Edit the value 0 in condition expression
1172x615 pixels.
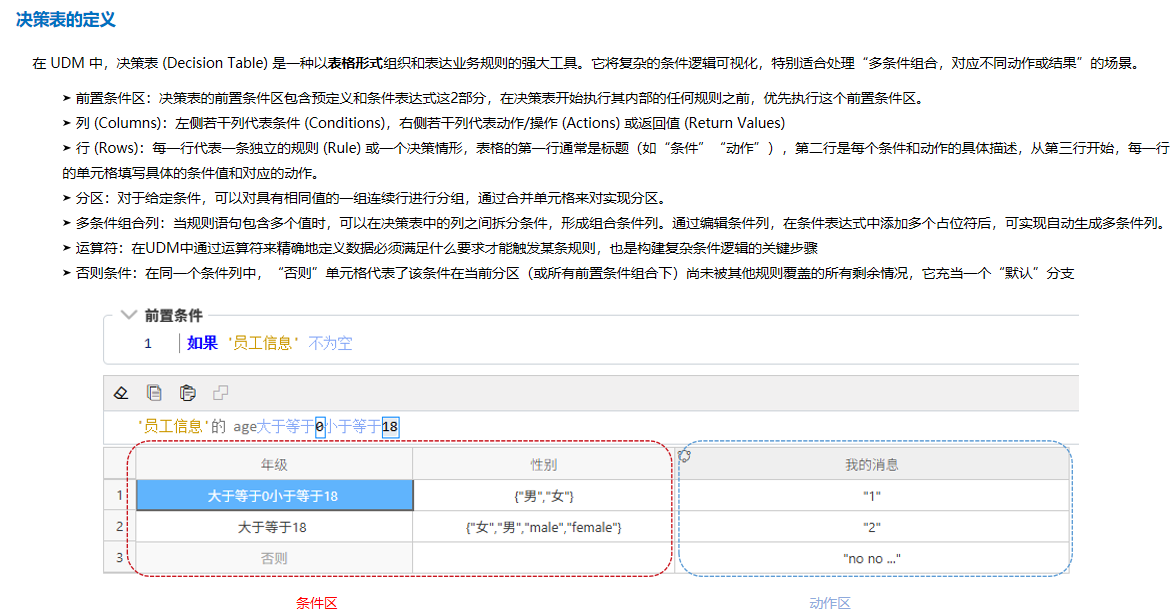point(319,427)
